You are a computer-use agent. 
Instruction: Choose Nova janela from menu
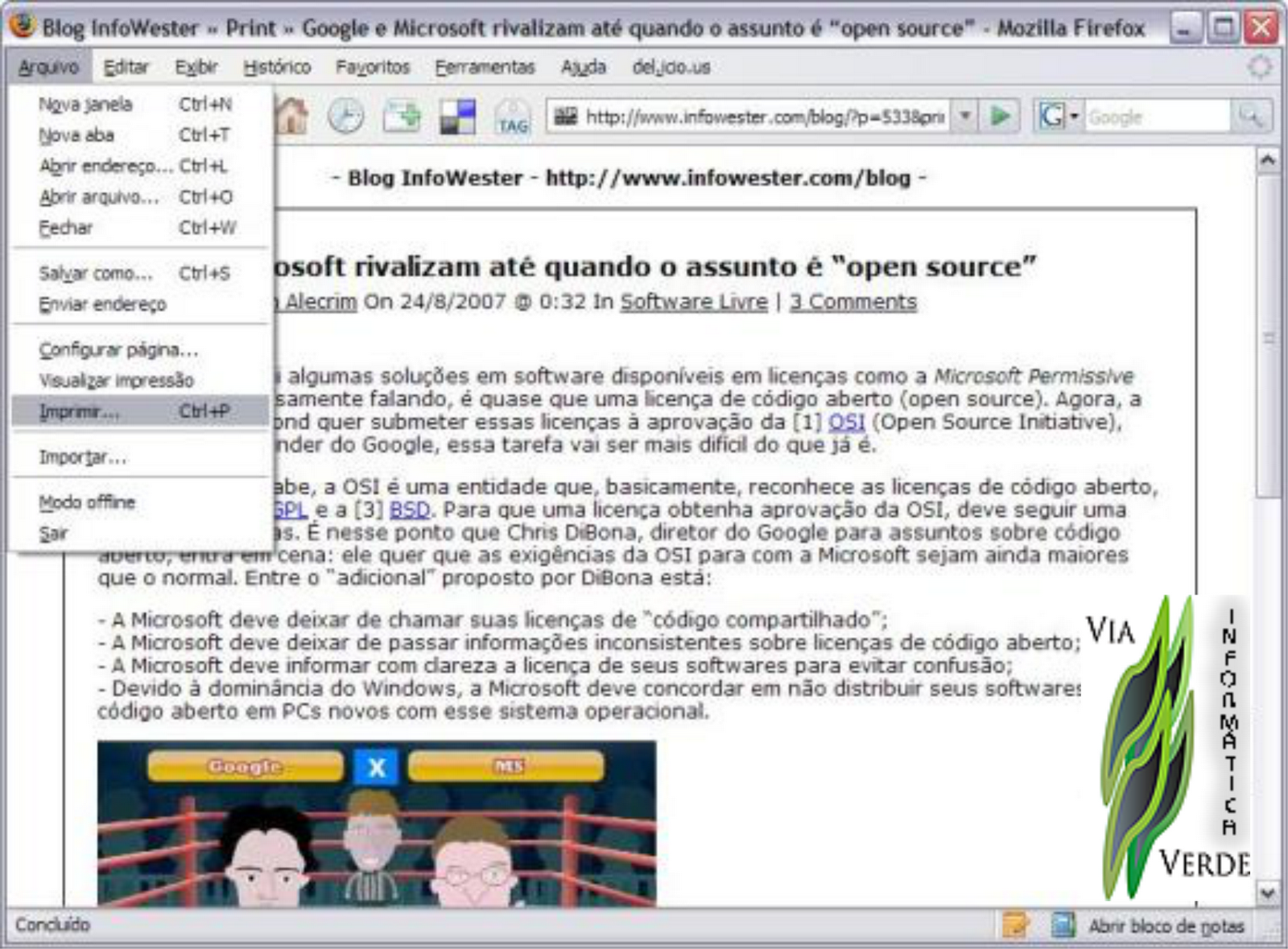[x=141, y=104]
